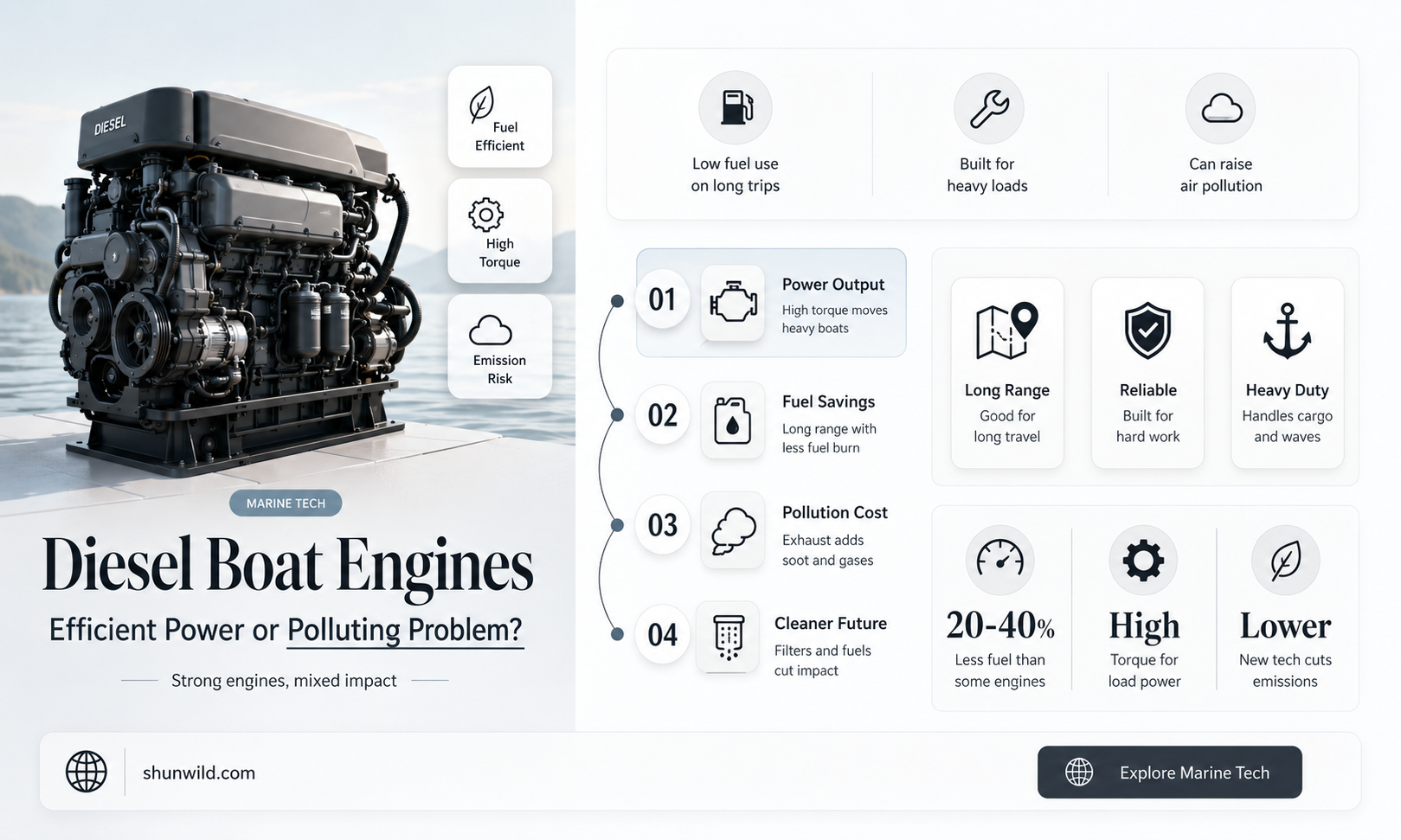Click the anchor icon above Heavy Duty
Image resolution: width=1401 pixels, height=840 pixels.
[x=1288, y=330]
